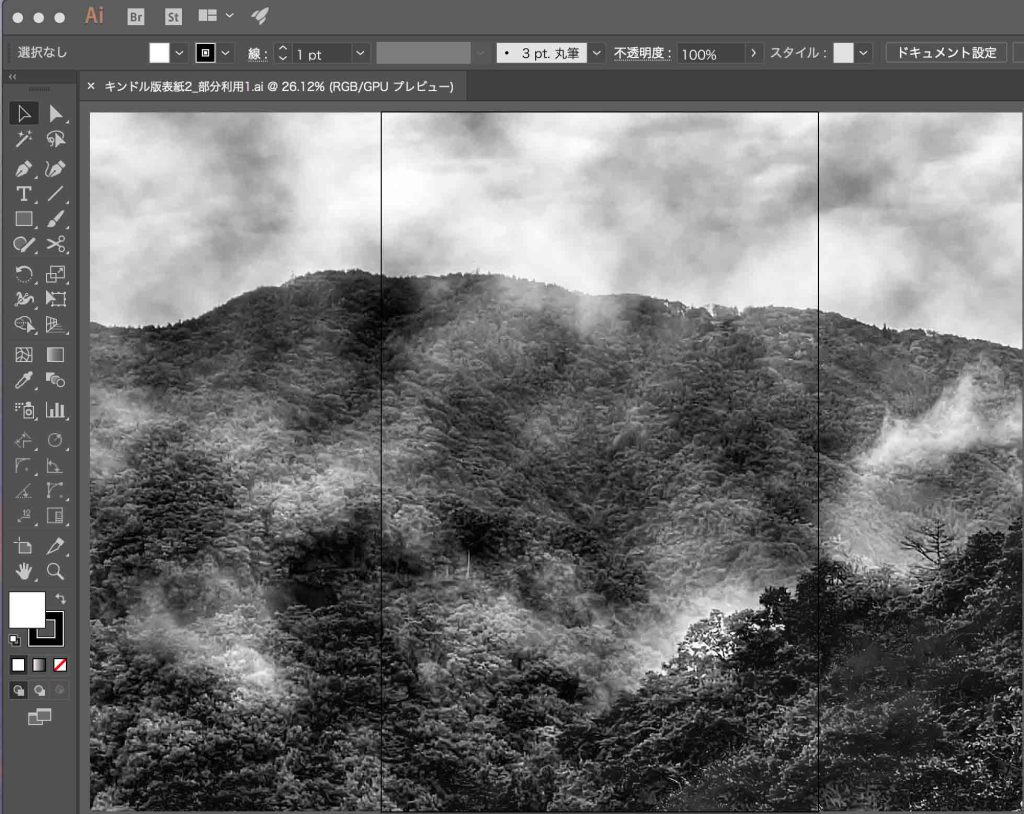Viewport: 1024px width, 814px height.
Task: Enable Draw Behind mode
Action: (x=39, y=691)
